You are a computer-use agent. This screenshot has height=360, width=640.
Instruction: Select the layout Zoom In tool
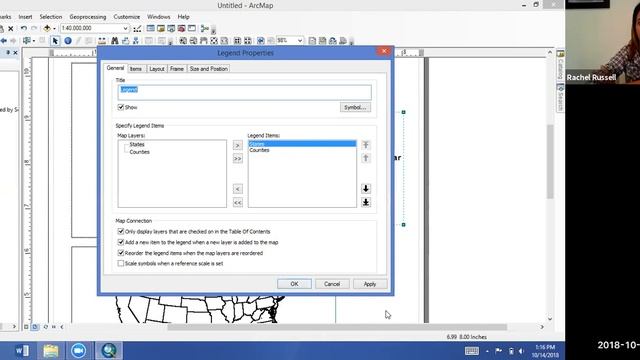[x=183, y=41]
